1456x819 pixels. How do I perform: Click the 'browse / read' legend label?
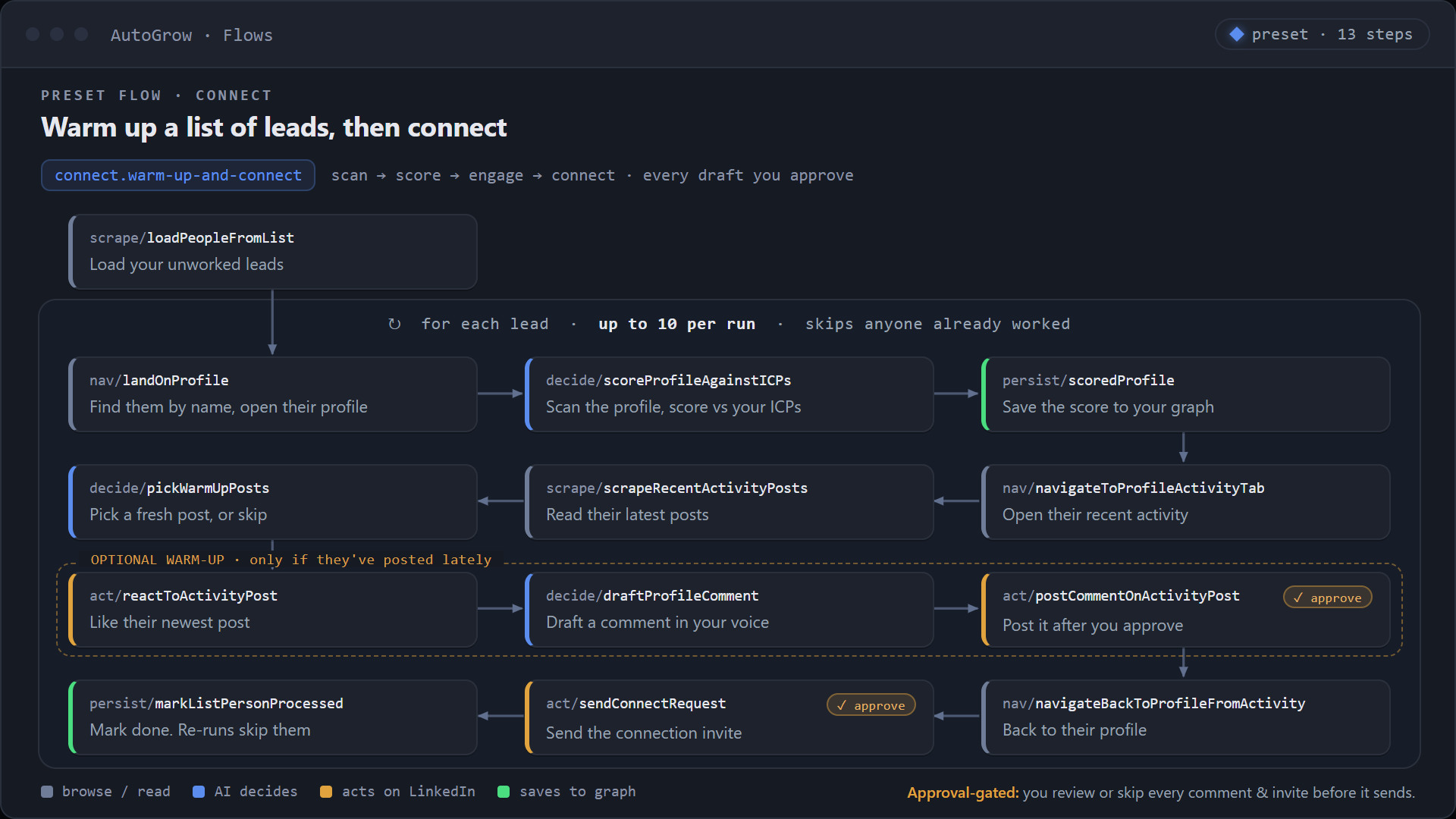[x=116, y=792]
